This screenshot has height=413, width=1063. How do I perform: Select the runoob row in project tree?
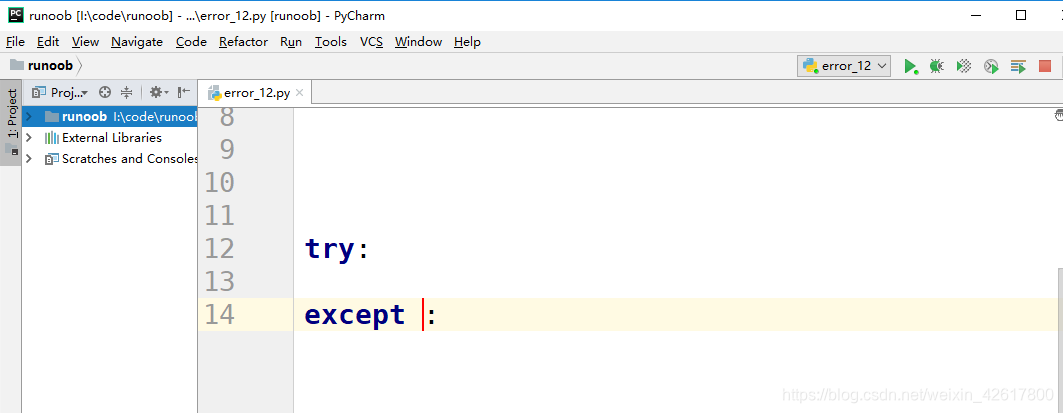110,117
